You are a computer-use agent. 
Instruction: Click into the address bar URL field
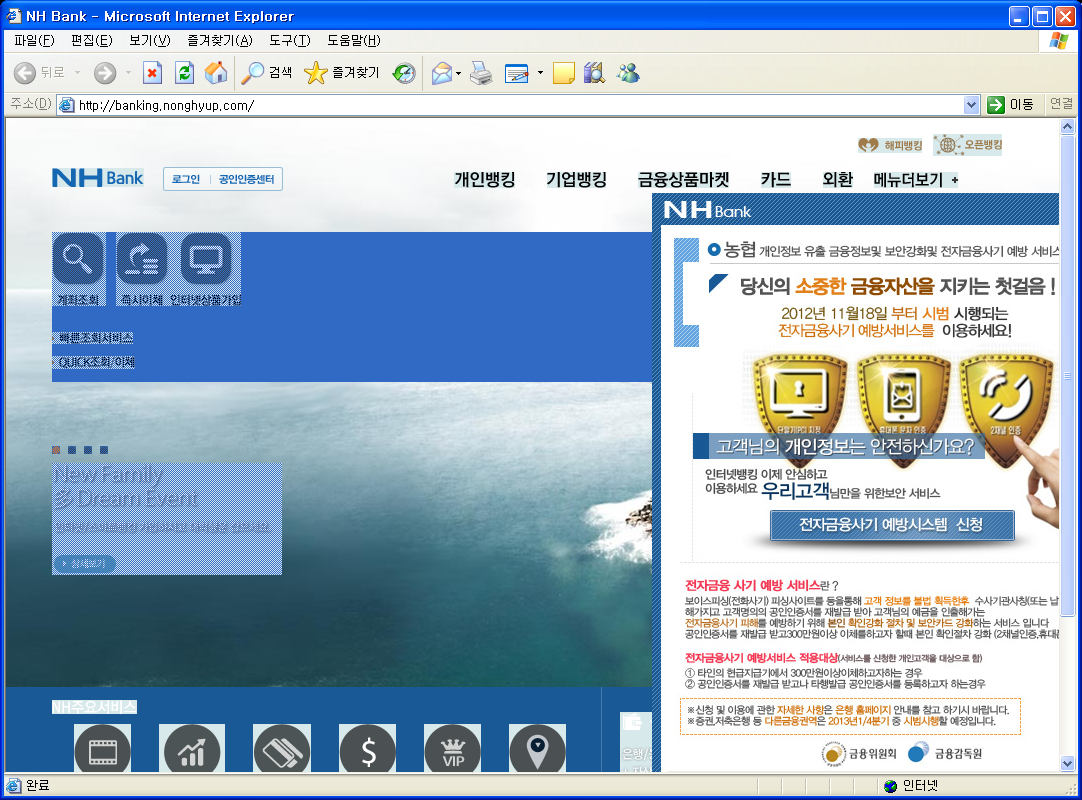511,105
